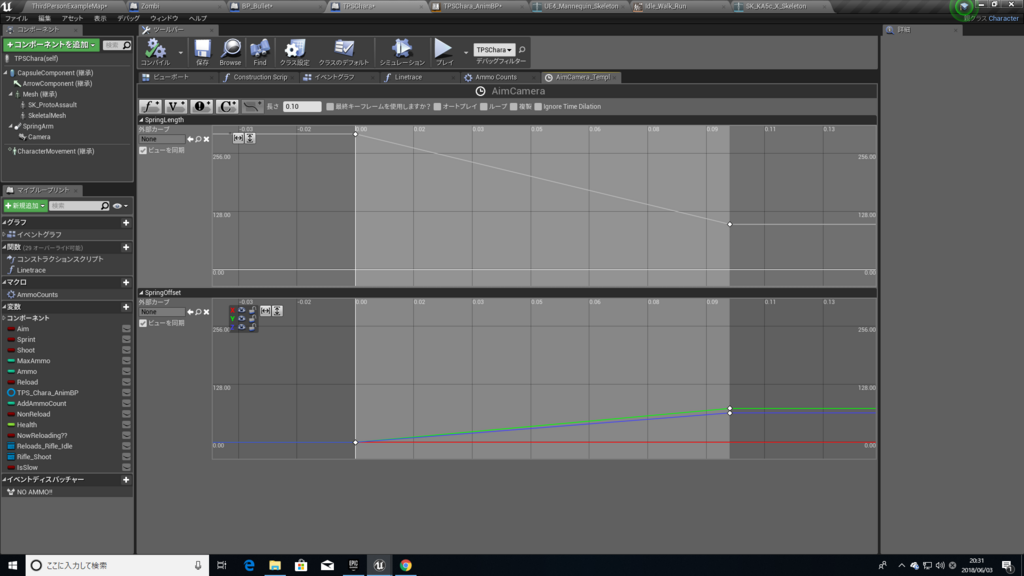Viewport: 1024px width, 576px height.
Task: Click the Find toolbar icon
Action: [x=260, y=52]
